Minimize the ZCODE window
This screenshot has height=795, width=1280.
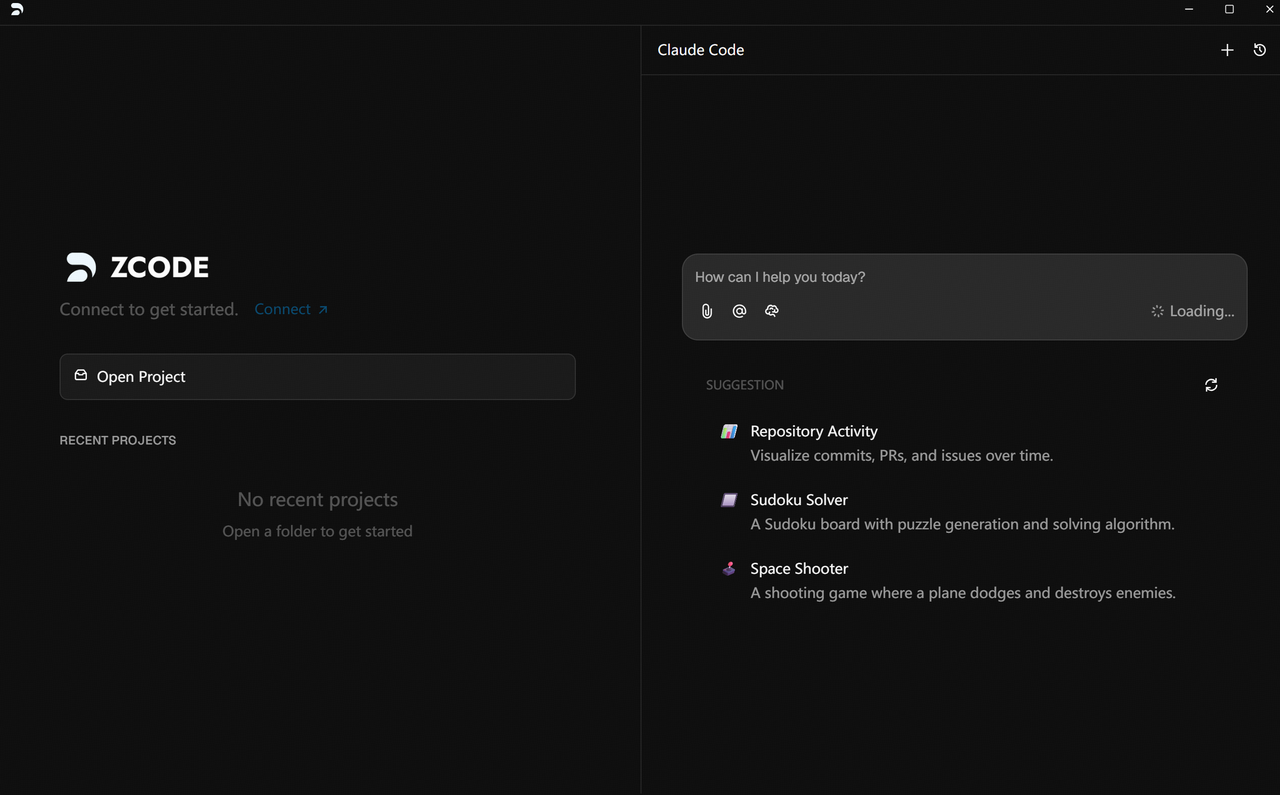(1189, 9)
